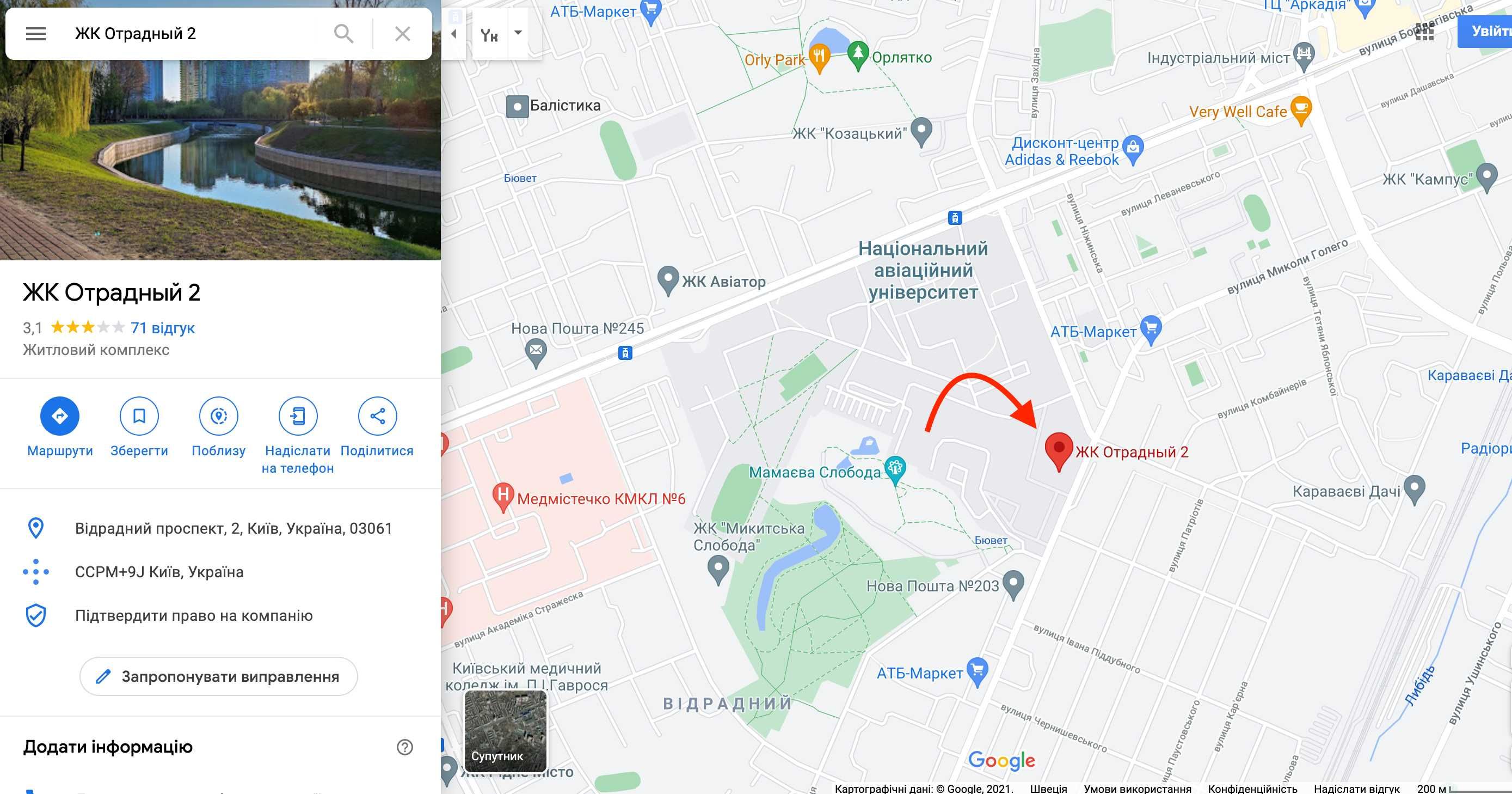The height and width of the screenshot is (794, 1512).
Task: Click the help icon beside Додати інформацію
Action: [405, 747]
